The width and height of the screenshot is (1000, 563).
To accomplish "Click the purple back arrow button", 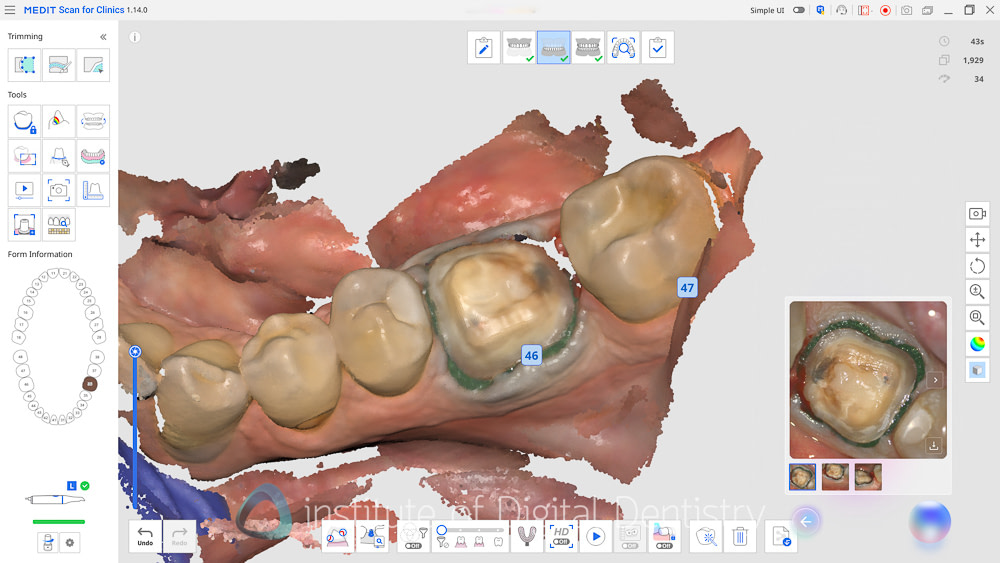I will click(806, 522).
